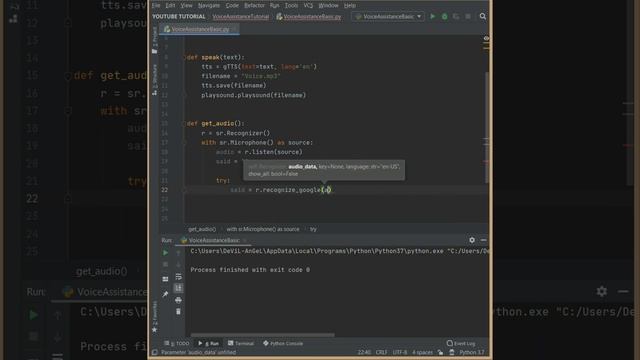Toggle scroll to end icon in Run panel

coord(178,288)
